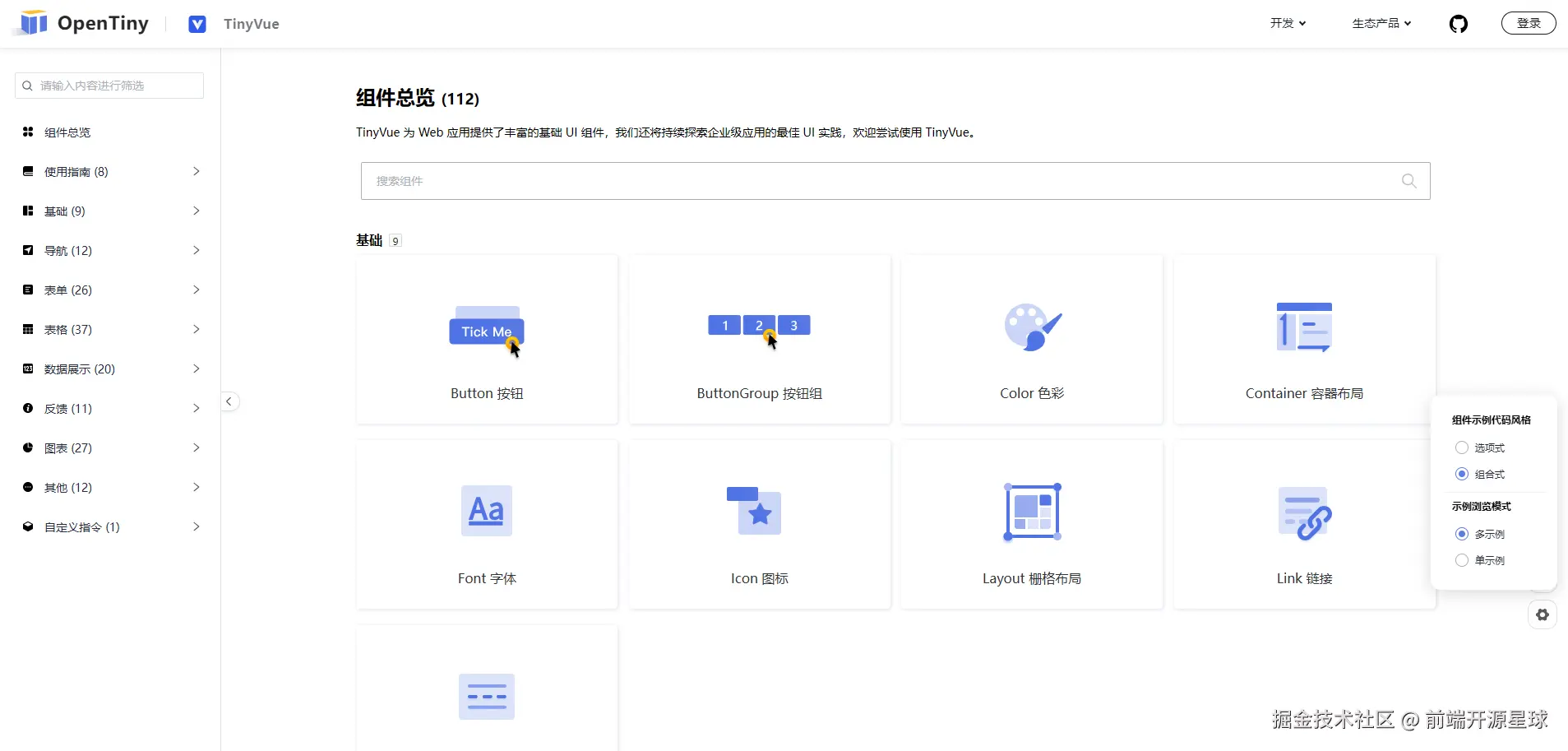Viewport: 1568px width, 751px height.
Task: Click the 使用指南 sidebar icon
Action: [x=28, y=171]
